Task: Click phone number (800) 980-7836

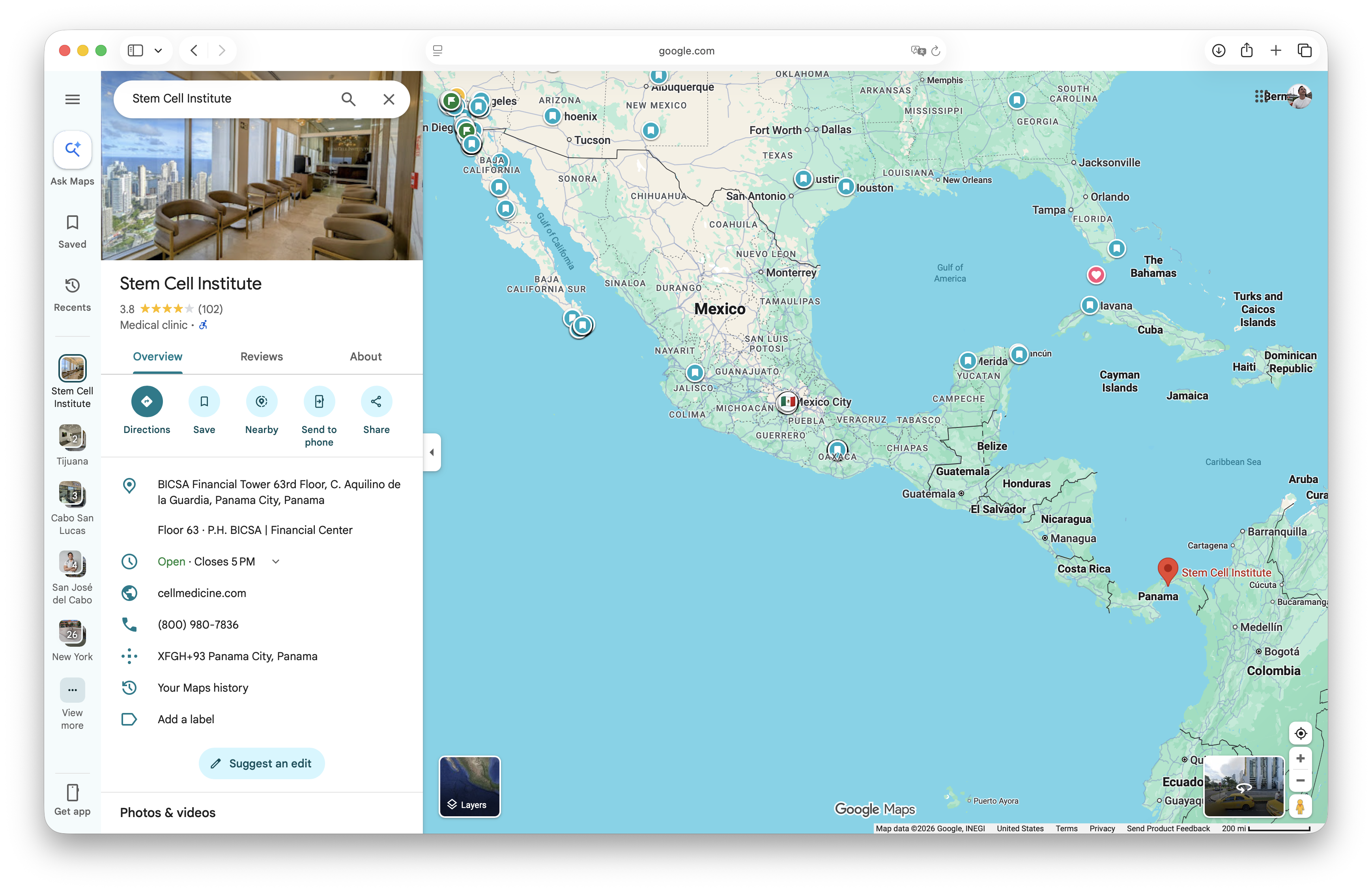Action: (x=198, y=625)
